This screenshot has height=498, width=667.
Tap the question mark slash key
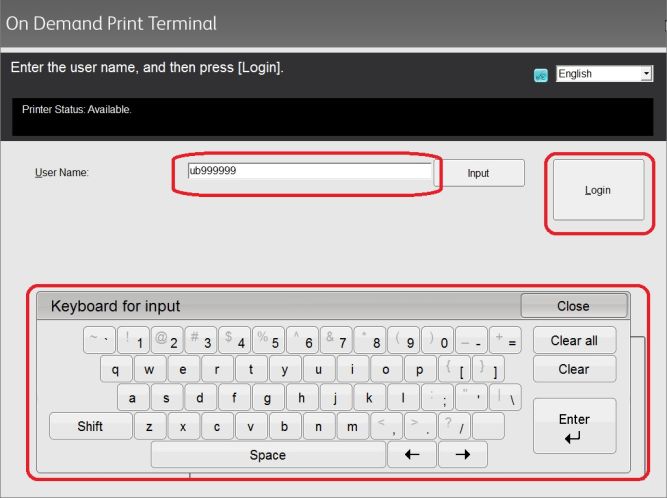coord(454,426)
